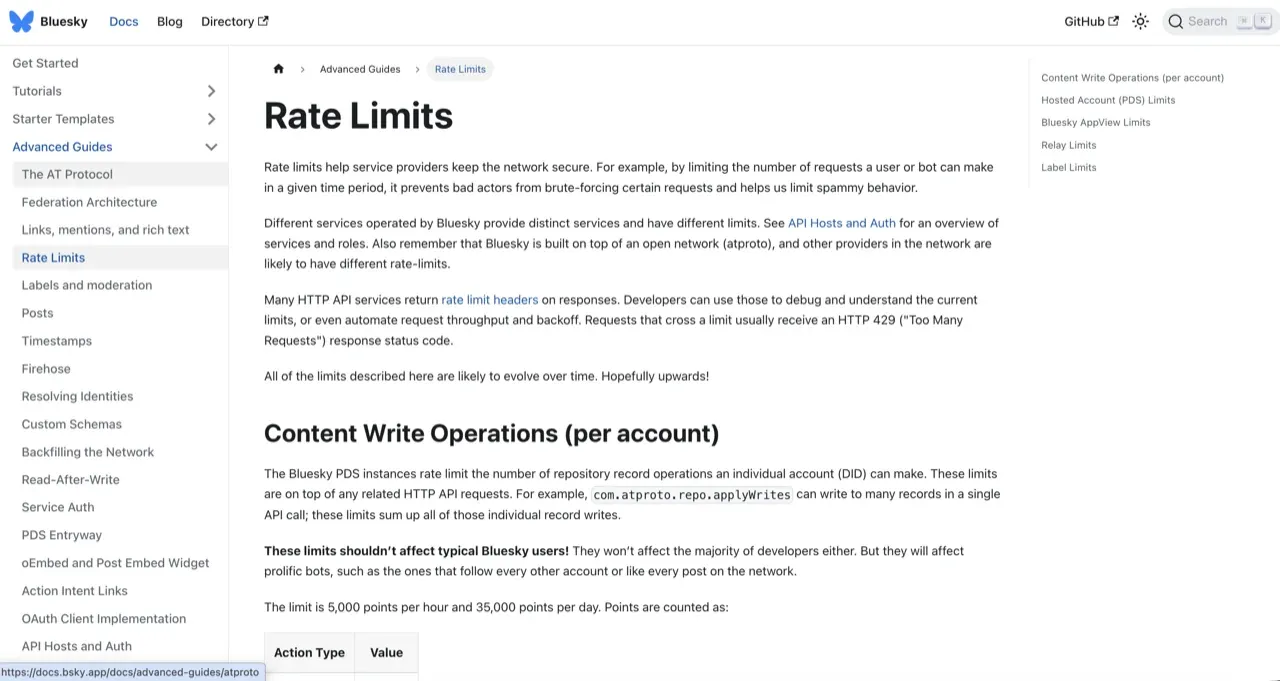
Task: Collapse the Advanced Guides chevron
Action: click(x=211, y=147)
